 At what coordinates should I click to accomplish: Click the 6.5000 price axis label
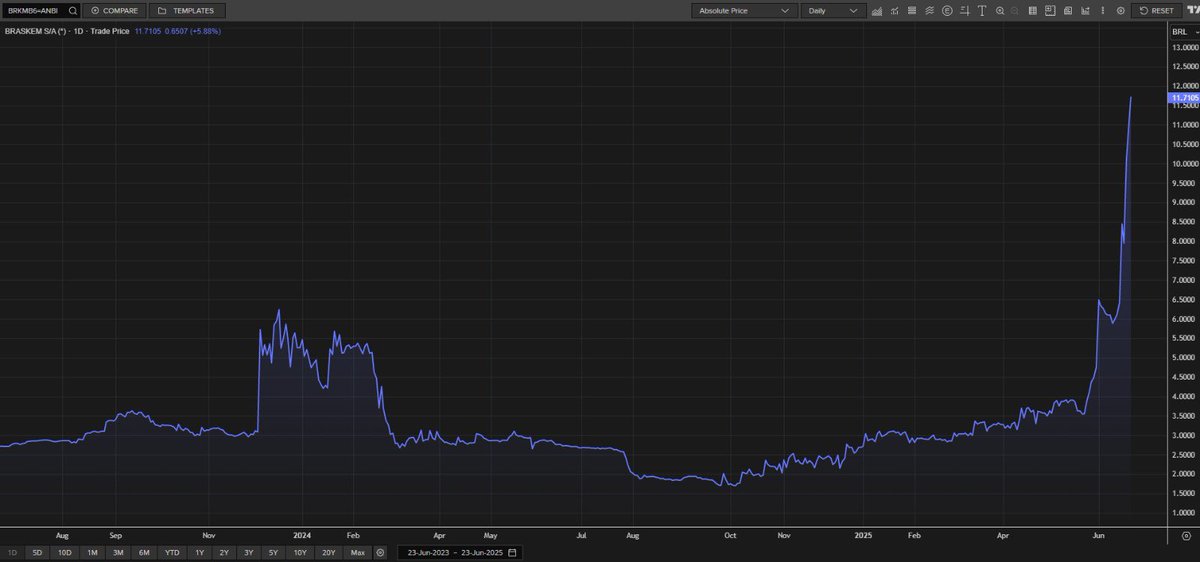(1185, 300)
